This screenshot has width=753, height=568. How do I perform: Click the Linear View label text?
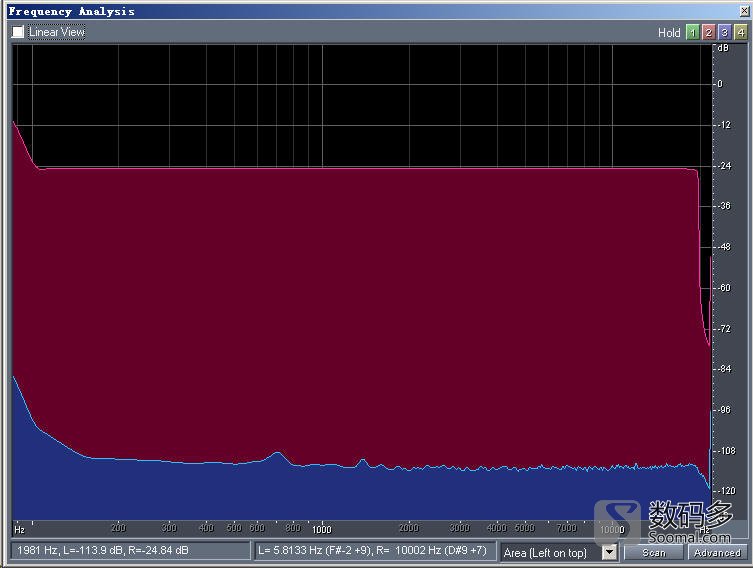57,32
